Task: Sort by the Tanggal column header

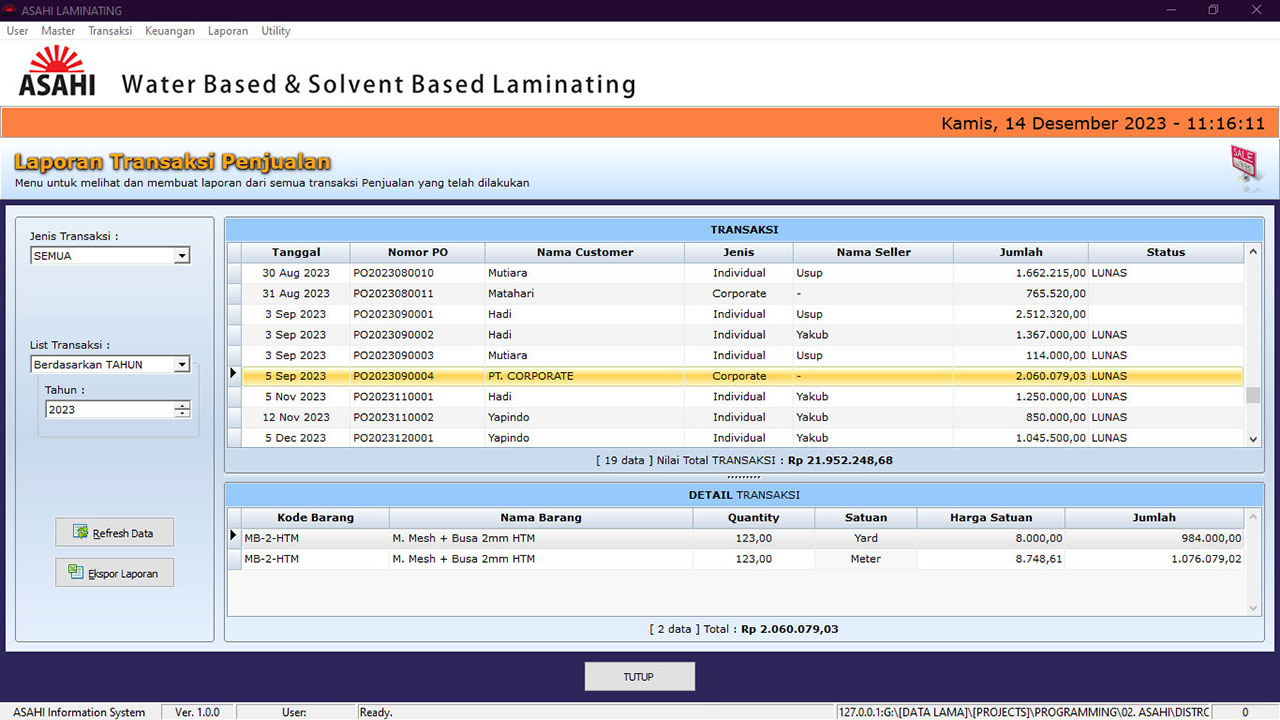Action: tap(295, 252)
